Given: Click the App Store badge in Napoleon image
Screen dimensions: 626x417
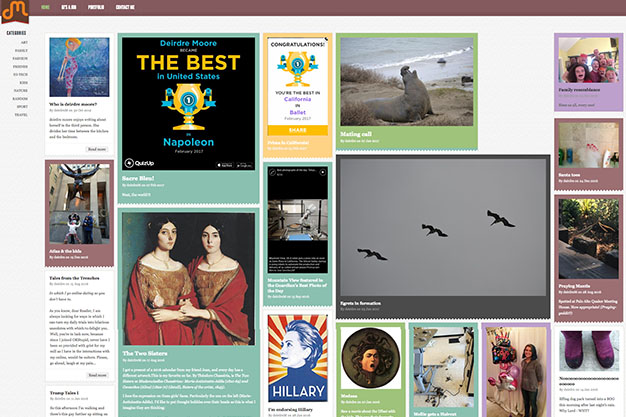Looking at the screenshot, I should (225, 165).
